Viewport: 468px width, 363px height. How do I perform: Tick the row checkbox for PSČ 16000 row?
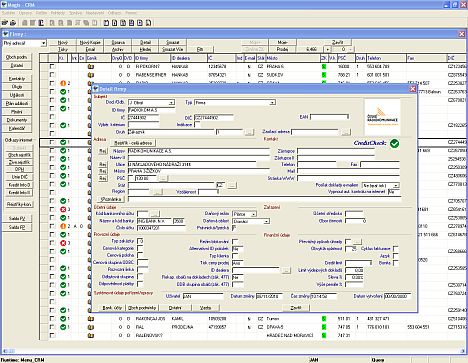coord(52,66)
